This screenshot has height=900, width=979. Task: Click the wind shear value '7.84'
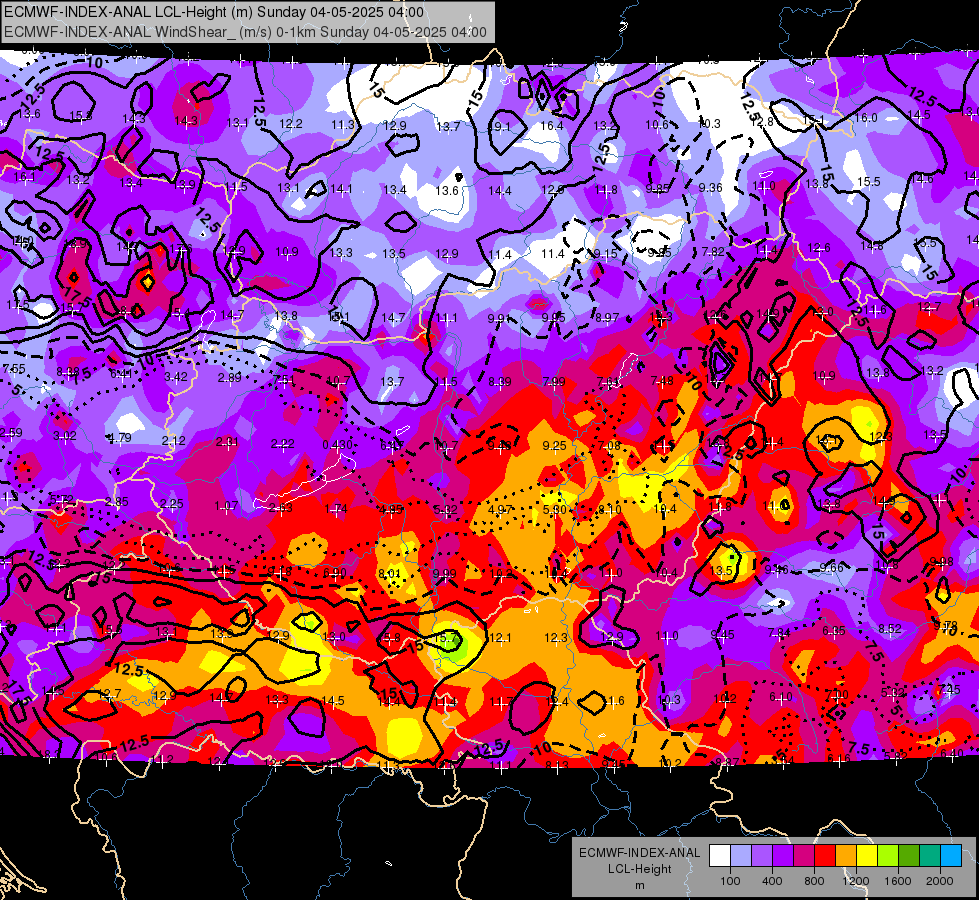coord(779,633)
